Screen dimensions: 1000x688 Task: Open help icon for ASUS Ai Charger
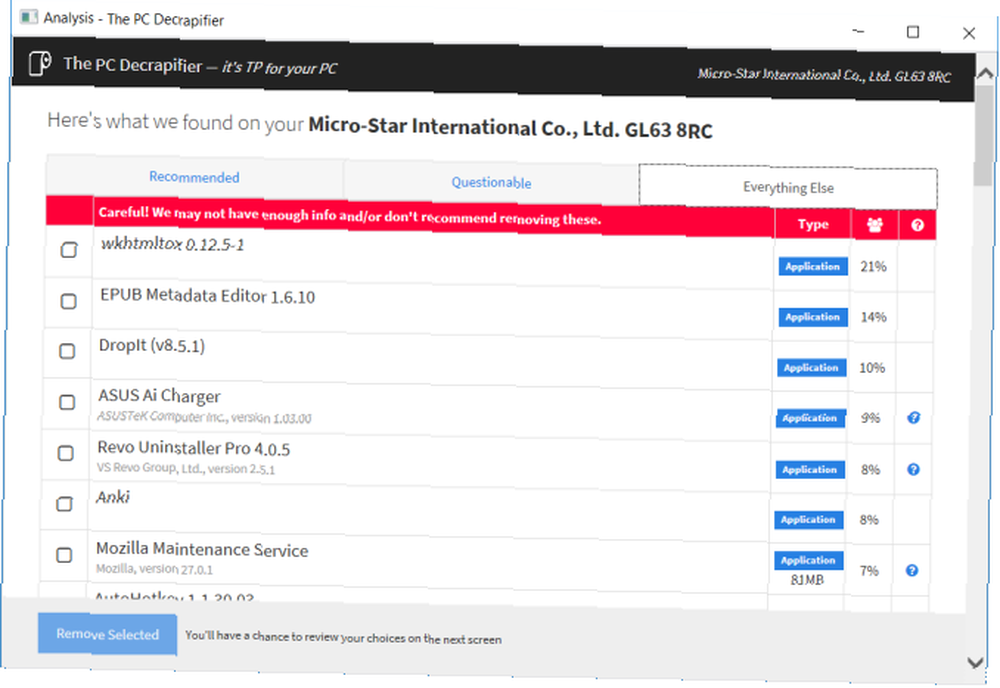913,418
